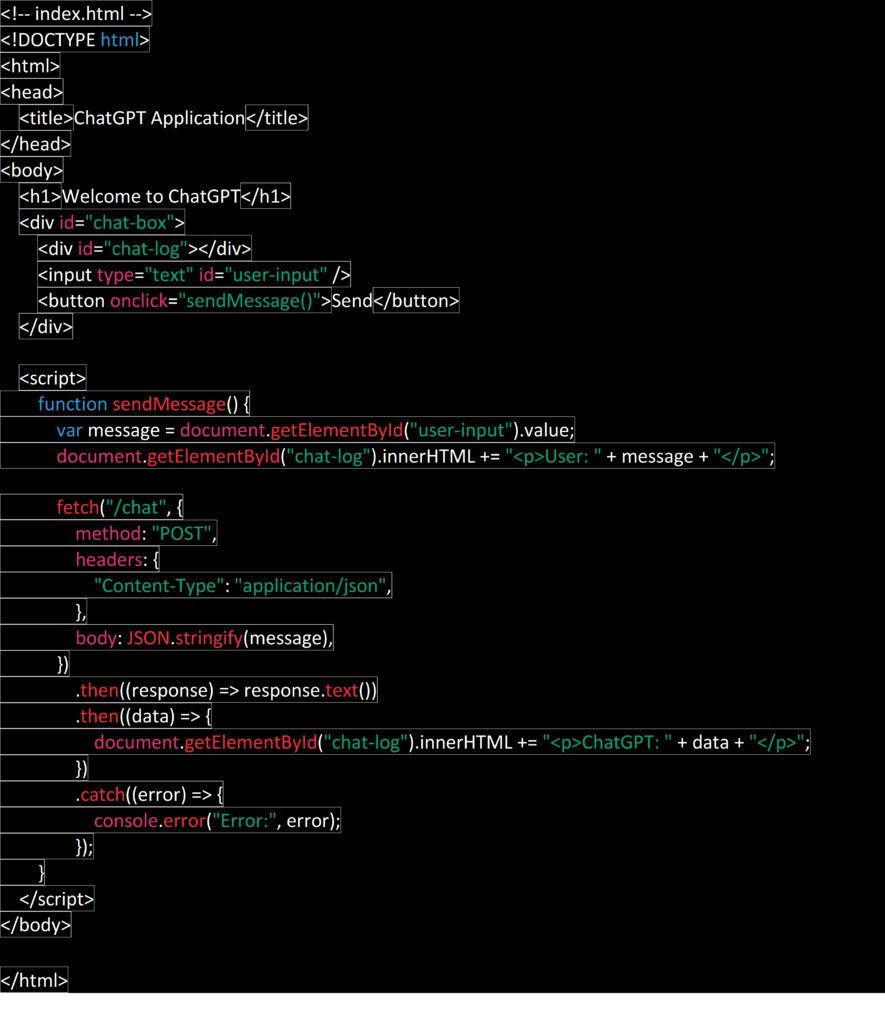Select the sendMessage function declaration
The height and width of the screenshot is (1024, 885).
(140, 404)
